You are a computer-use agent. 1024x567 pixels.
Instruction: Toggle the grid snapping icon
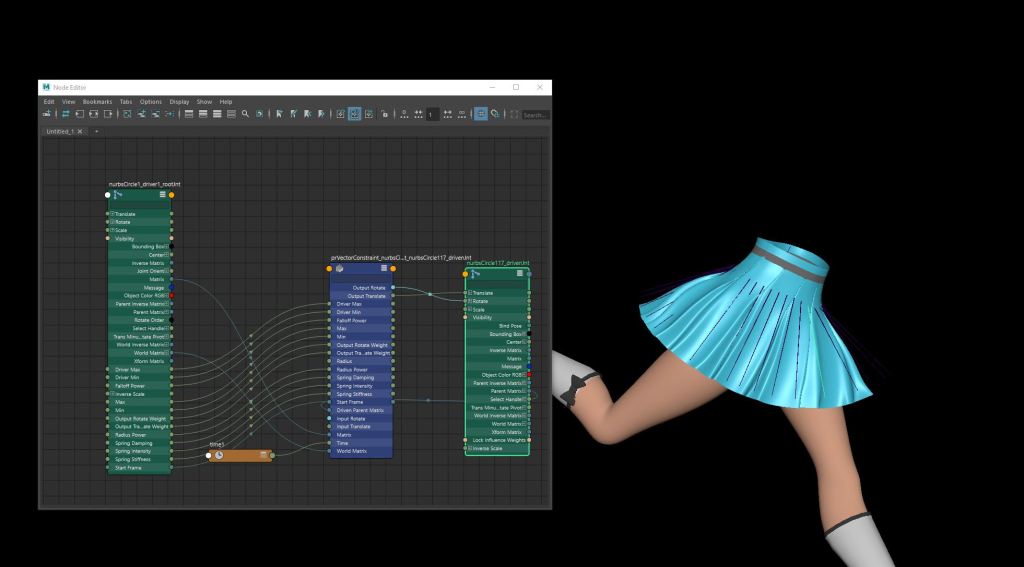[x=495, y=114]
